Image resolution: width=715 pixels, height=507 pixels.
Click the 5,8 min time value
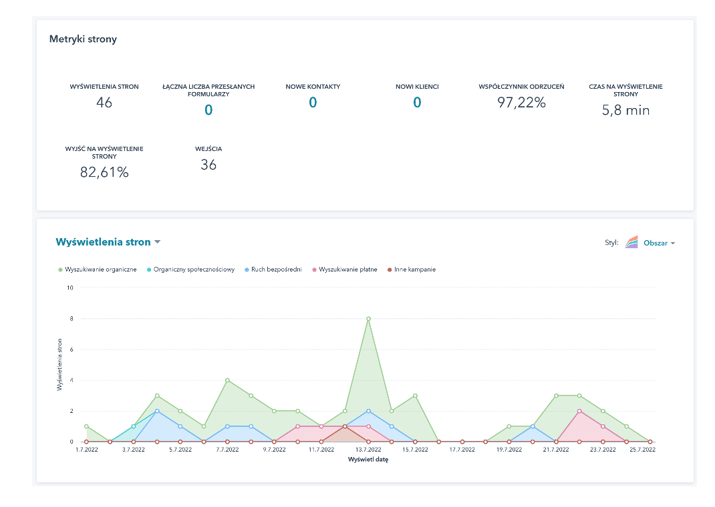[626, 110]
